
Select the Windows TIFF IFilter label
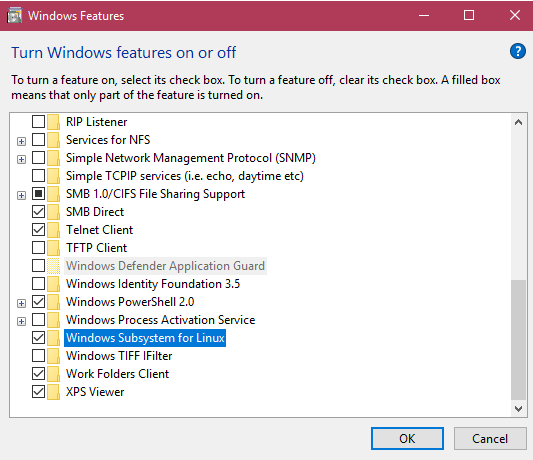pyautogui.click(x=119, y=356)
